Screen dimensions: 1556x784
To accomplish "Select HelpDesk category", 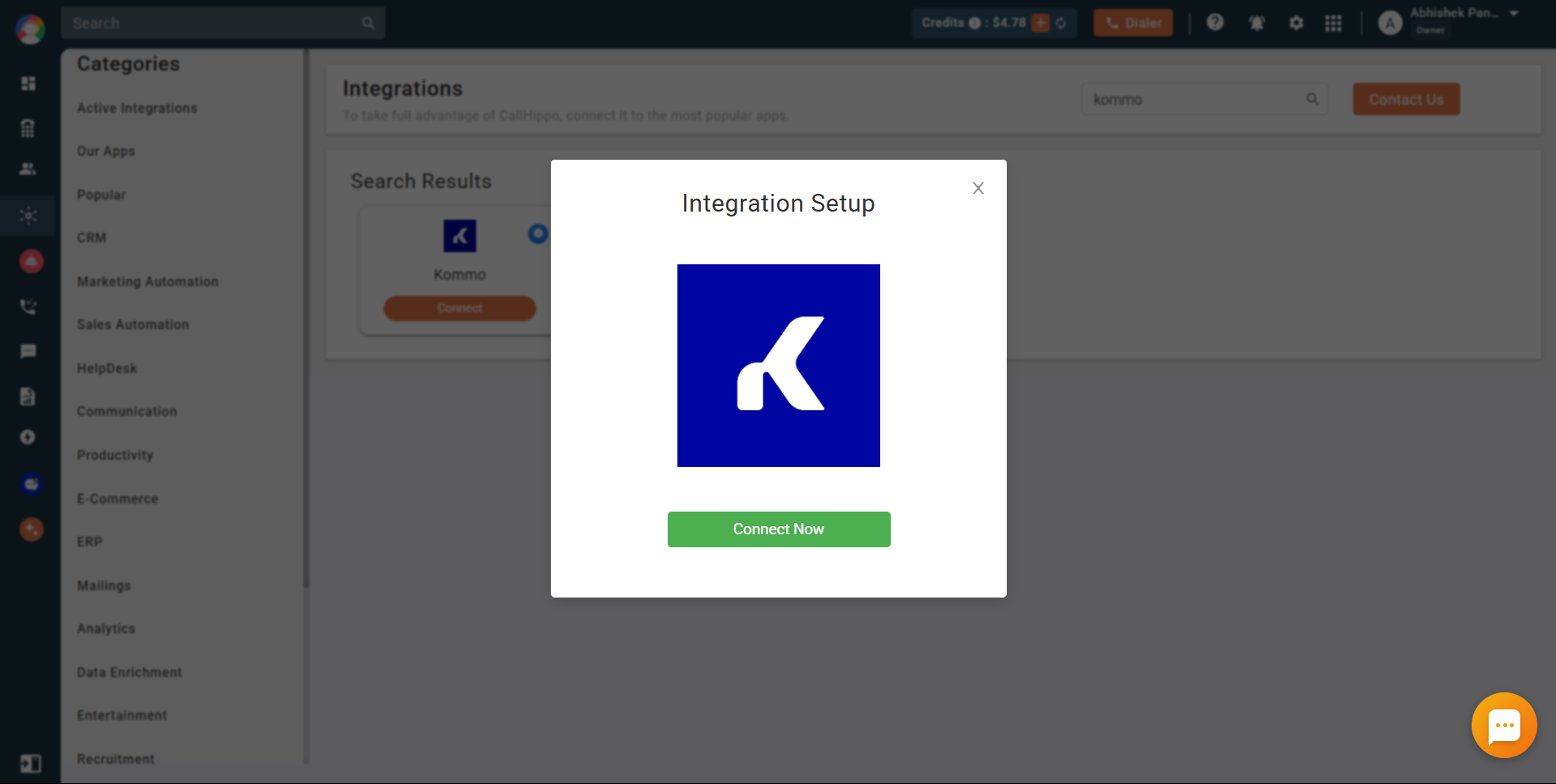I will click(107, 368).
